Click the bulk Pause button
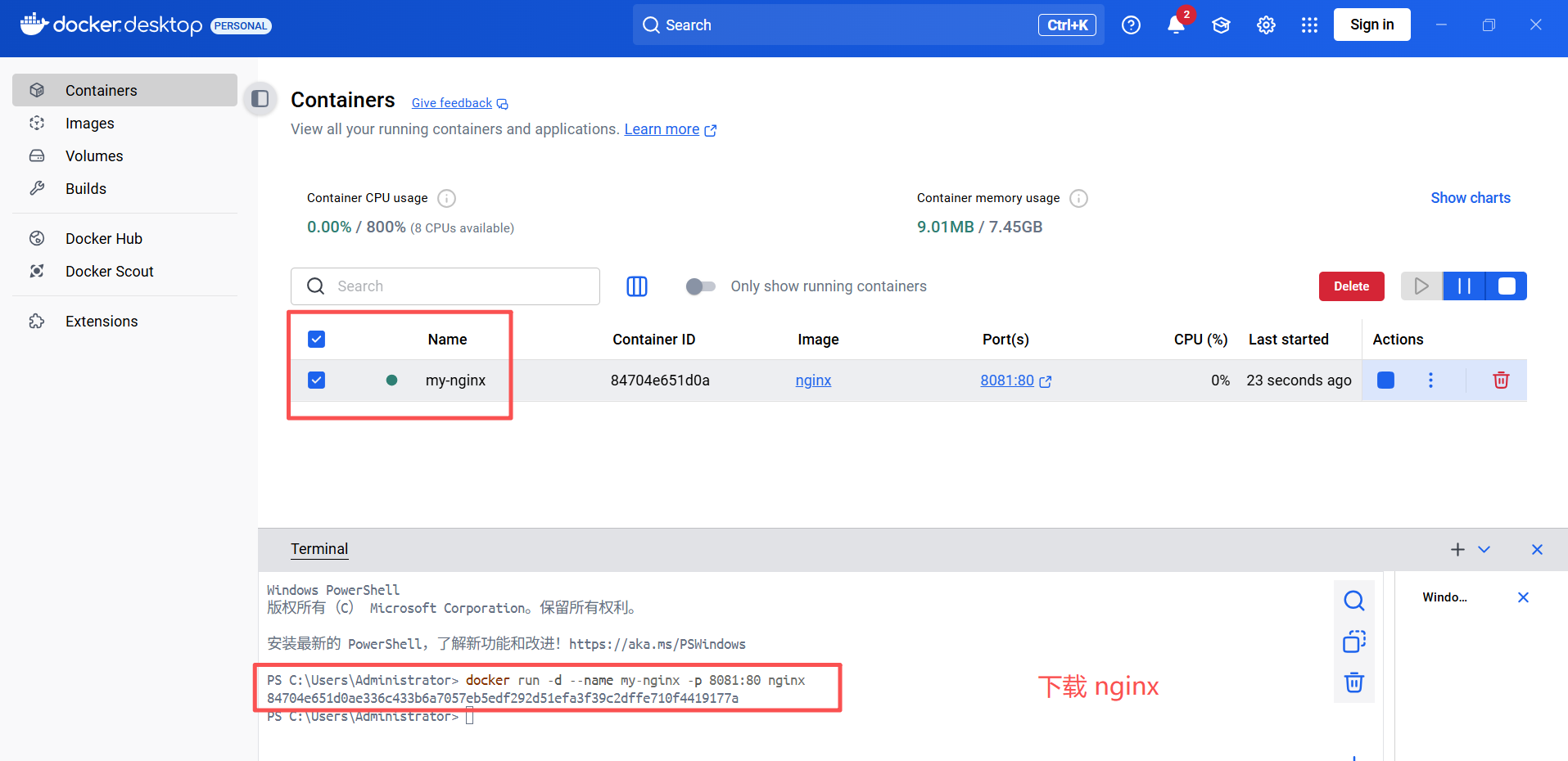The image size is (1568, 761). coord(1464,286)
